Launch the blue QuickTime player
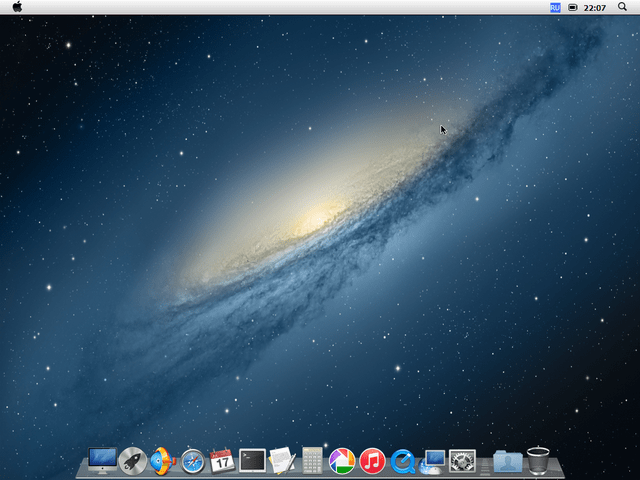The image size is (640, 480). click(x=402, y=460)
